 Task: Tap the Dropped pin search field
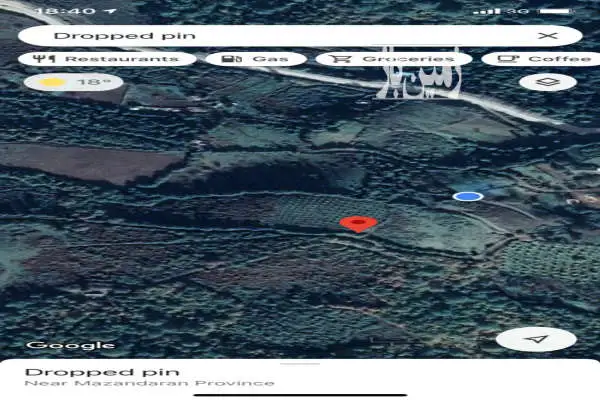pyautogui.click(x=300, y=36)
